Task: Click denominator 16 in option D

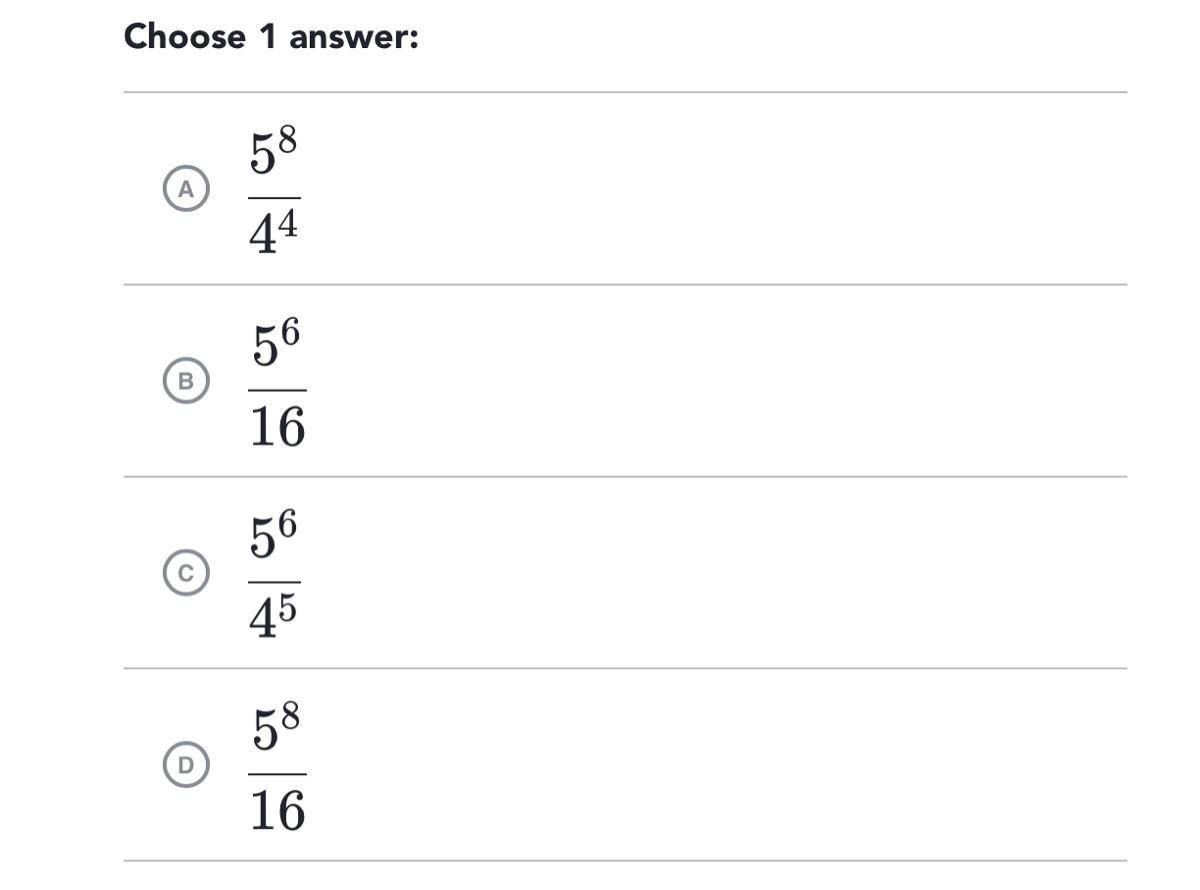Action: tap(277, 812)
